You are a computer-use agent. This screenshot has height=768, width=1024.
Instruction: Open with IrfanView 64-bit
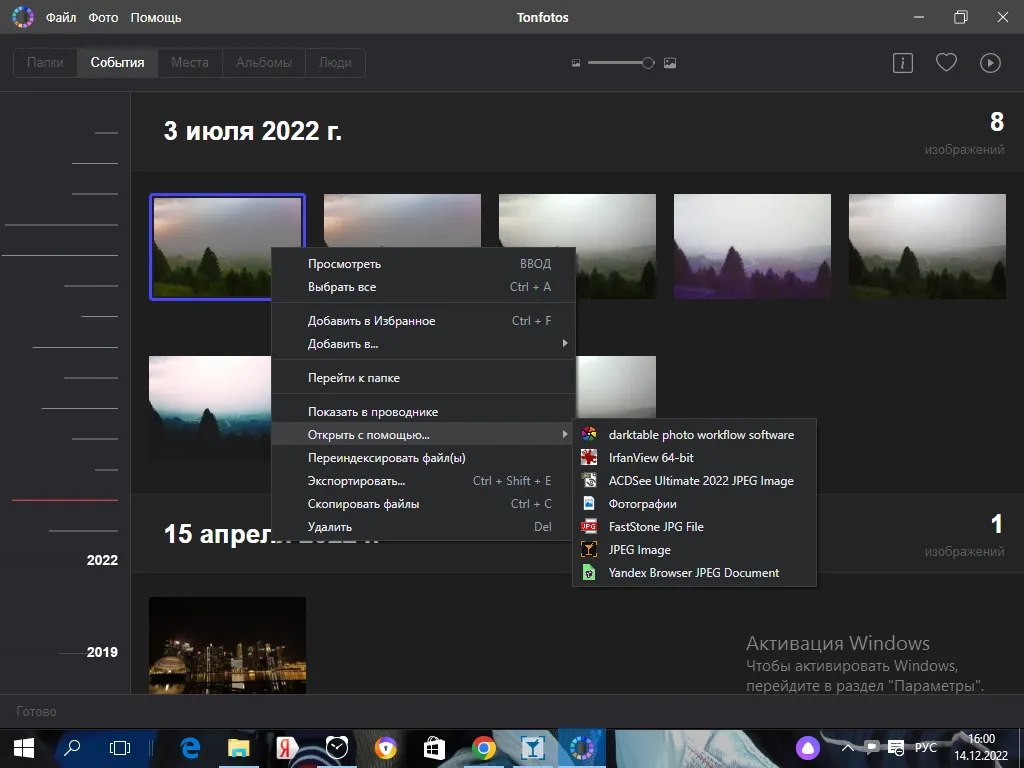695,458
